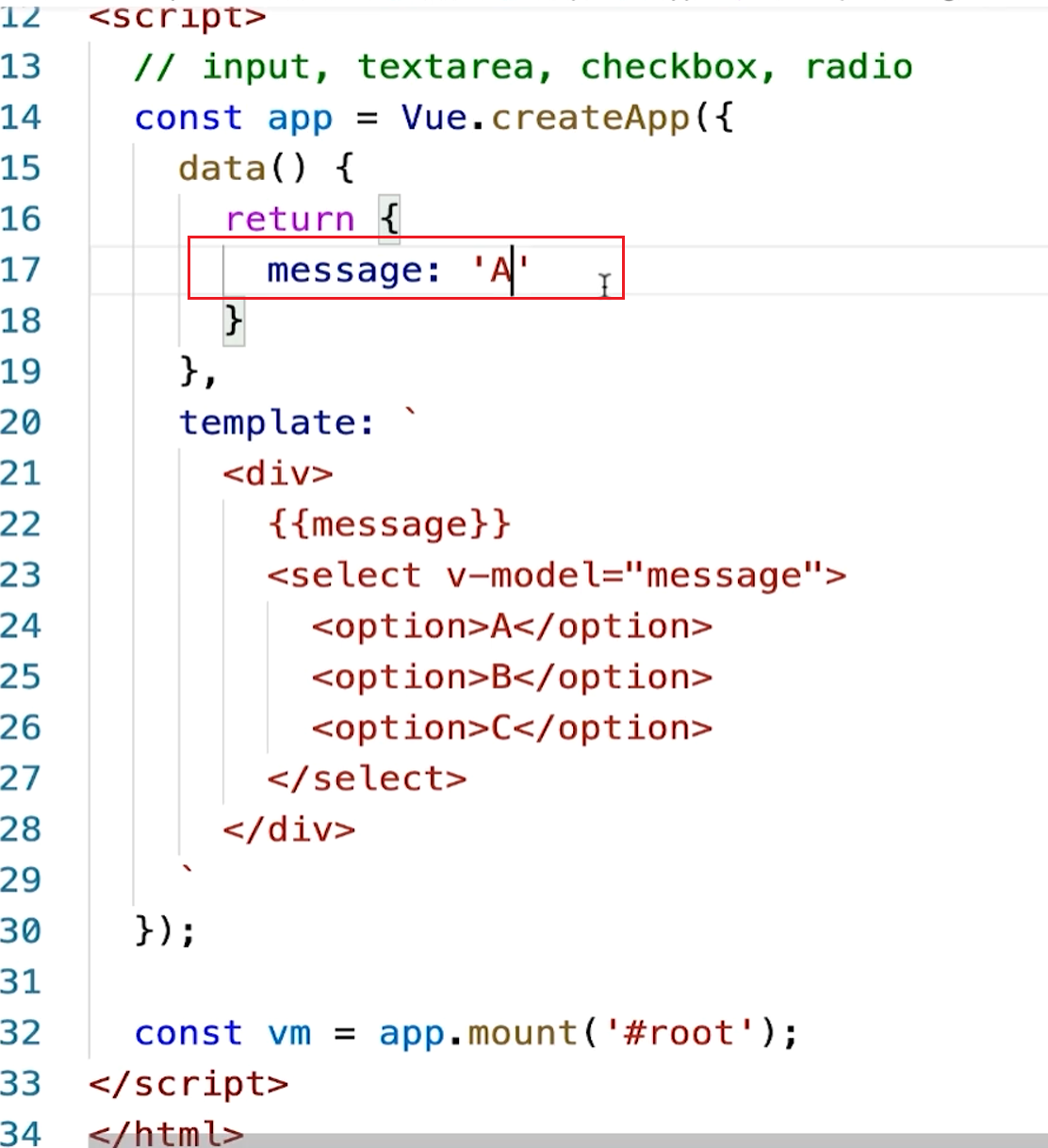Click the 'app' variable on line 14
Image resolution: width=1048 pixels, height=1148 pixels.
click(300, 120)
